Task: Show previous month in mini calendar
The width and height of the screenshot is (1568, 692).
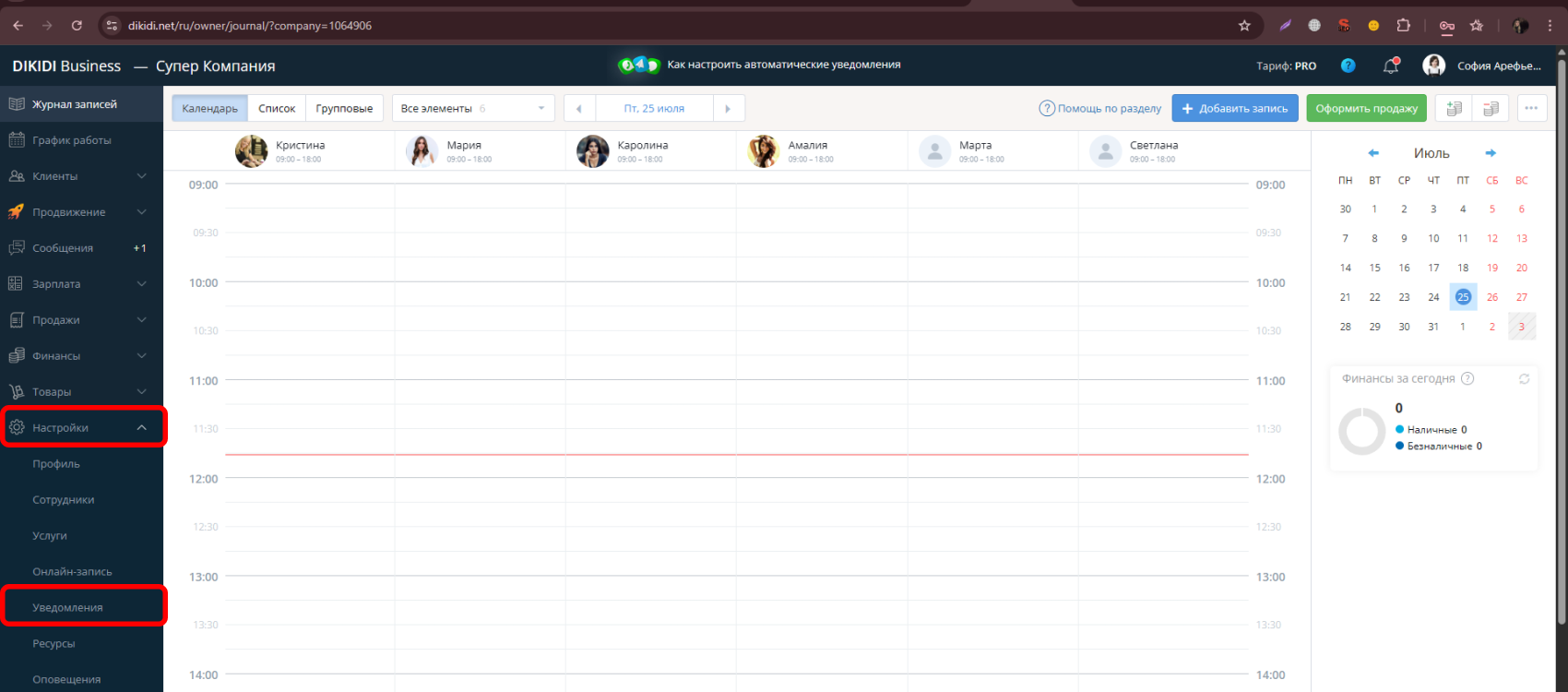Action: pos(1373,153)
